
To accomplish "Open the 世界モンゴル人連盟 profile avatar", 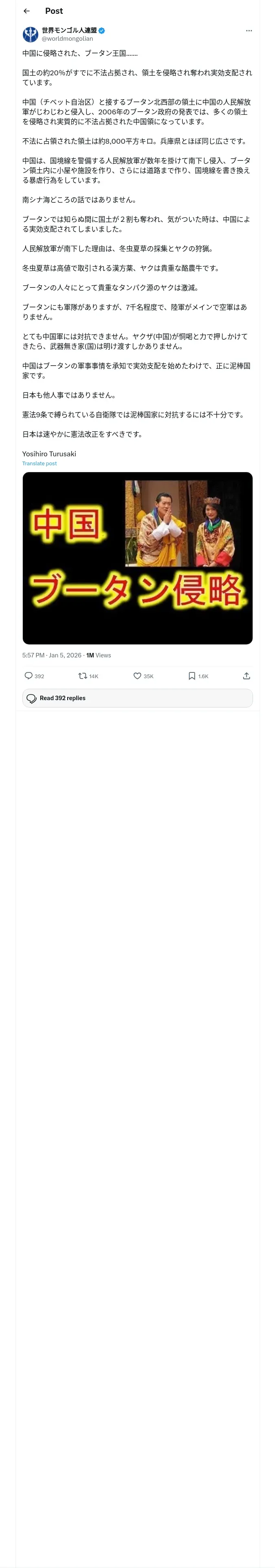I will (x=31, y=34).
